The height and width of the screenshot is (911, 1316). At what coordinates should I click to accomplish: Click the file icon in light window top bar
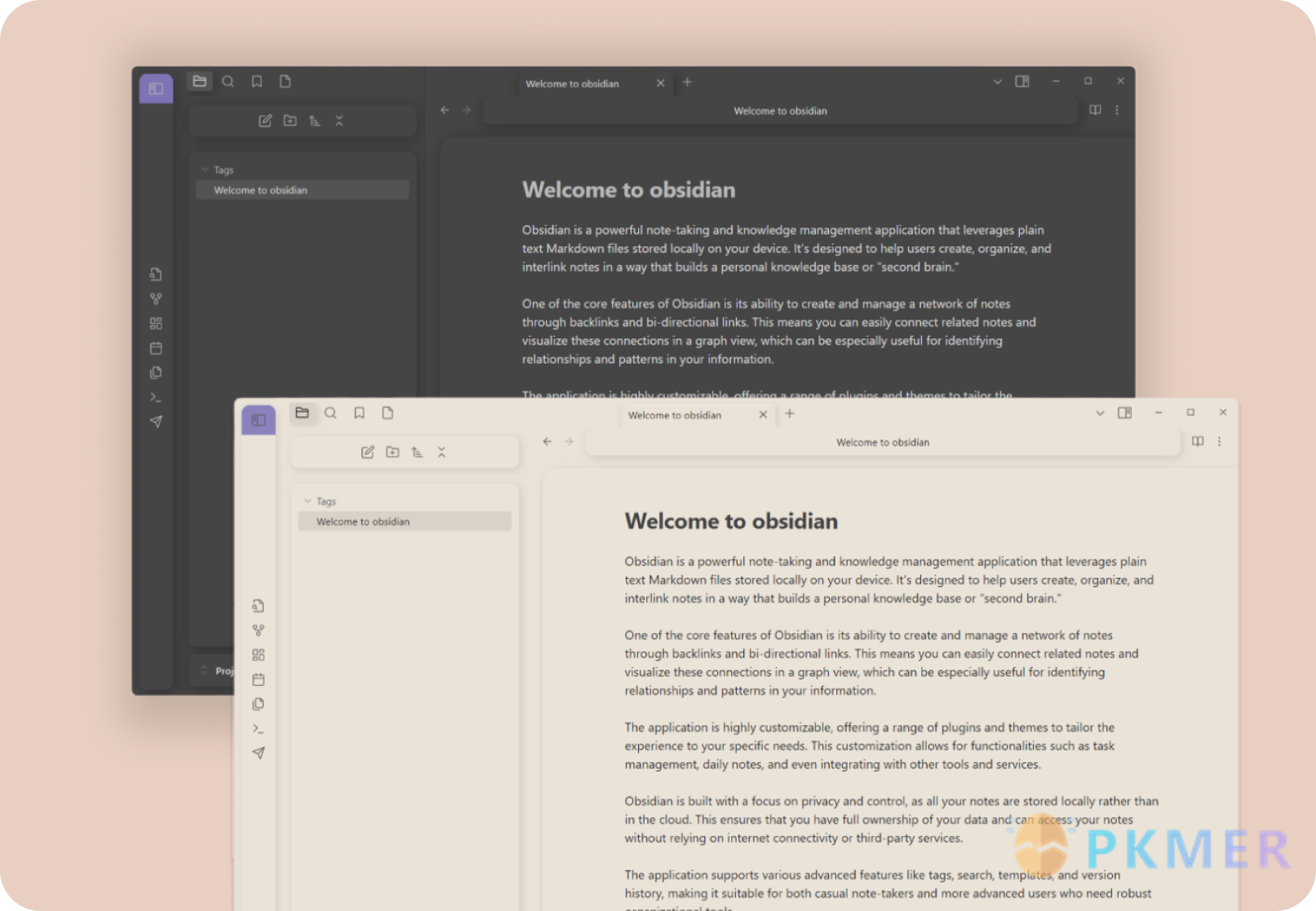pyautogui.click(x=388, y=413)
